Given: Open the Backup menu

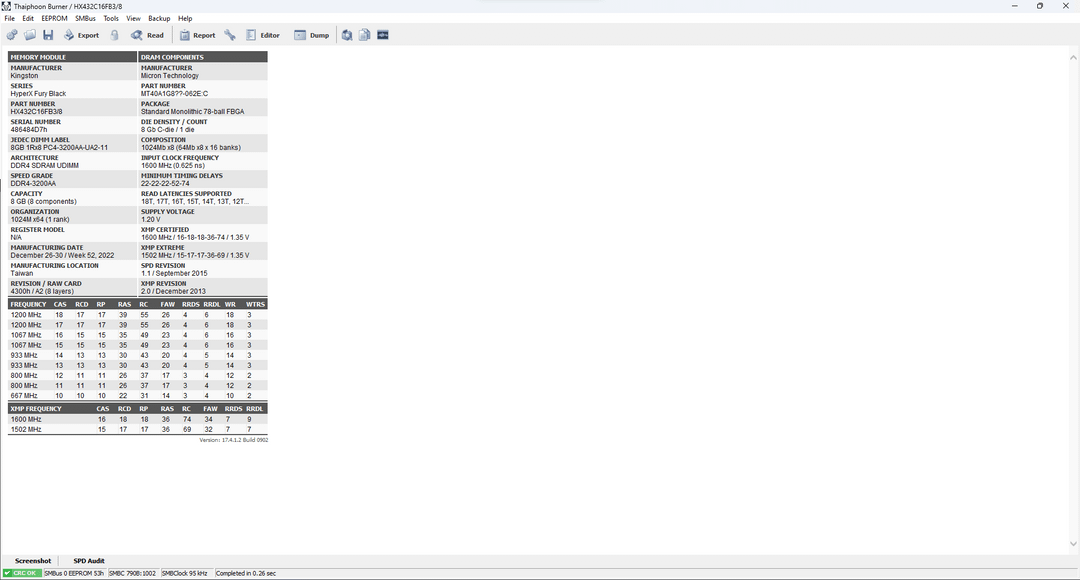Looking at the screenshot, I should click(x=159, y=19).
